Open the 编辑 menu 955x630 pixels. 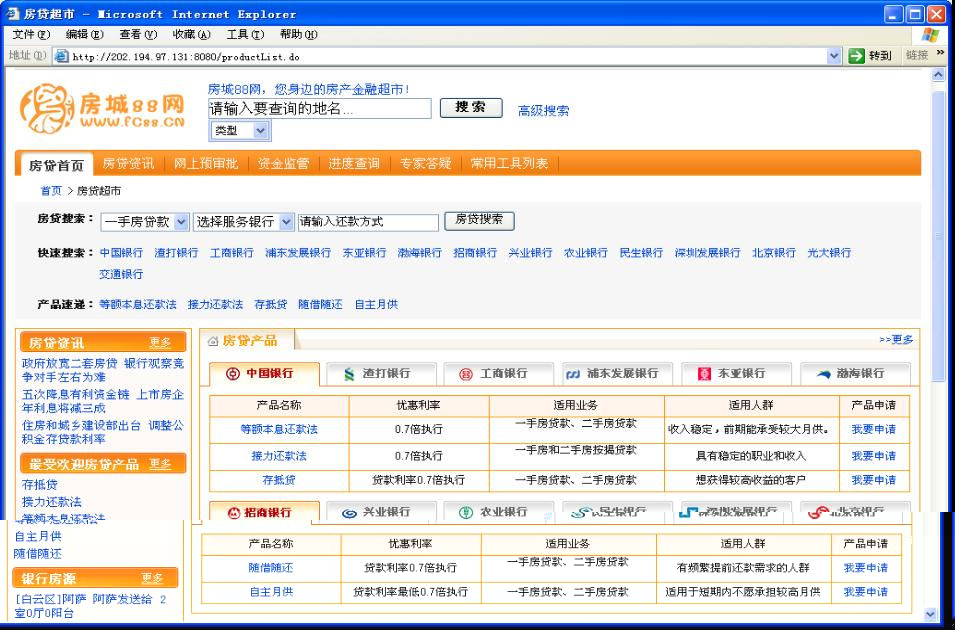pyautogui.click(x=85, y=35)
